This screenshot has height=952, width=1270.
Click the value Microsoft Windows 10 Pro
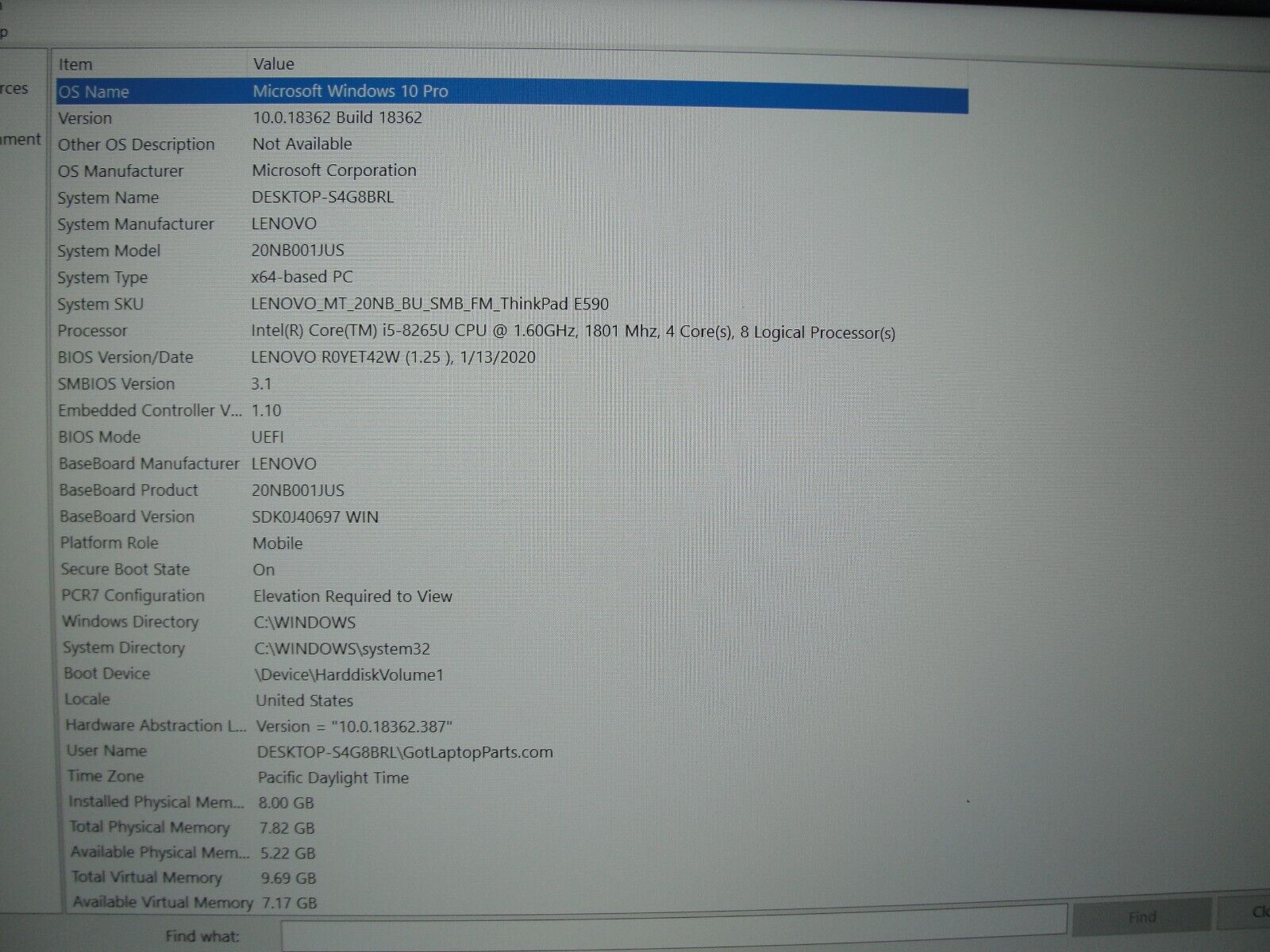coord(350,91)
